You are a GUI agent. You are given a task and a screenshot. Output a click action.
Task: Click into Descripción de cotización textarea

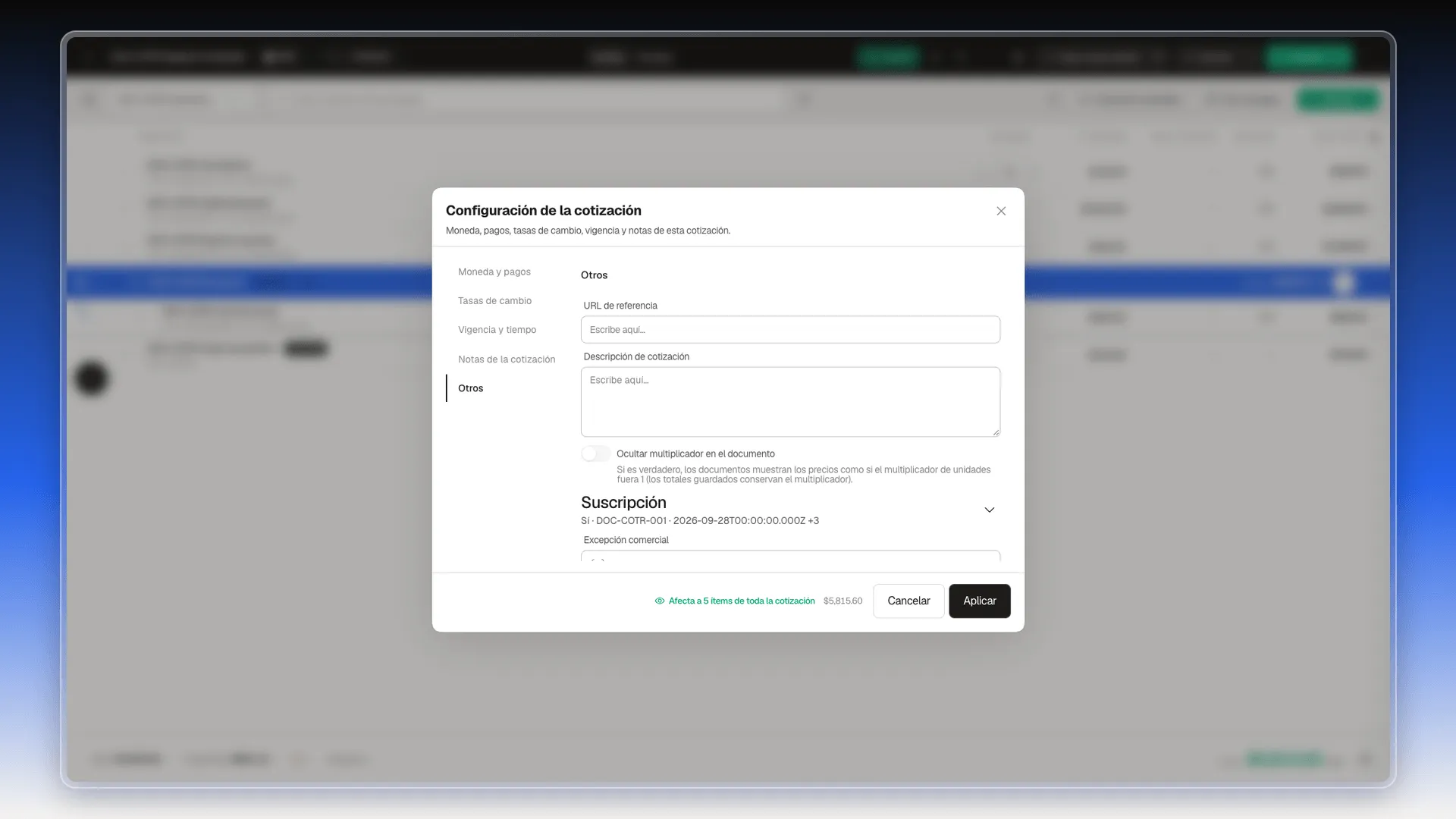tap(790, 402)
